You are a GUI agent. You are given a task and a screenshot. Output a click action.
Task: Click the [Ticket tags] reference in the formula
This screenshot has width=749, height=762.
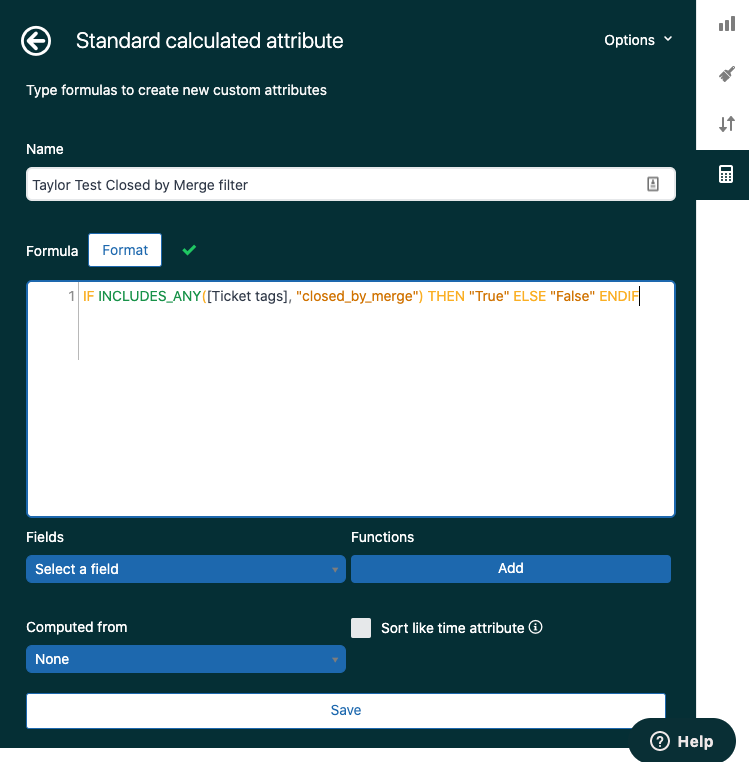(x=248, y=297)
